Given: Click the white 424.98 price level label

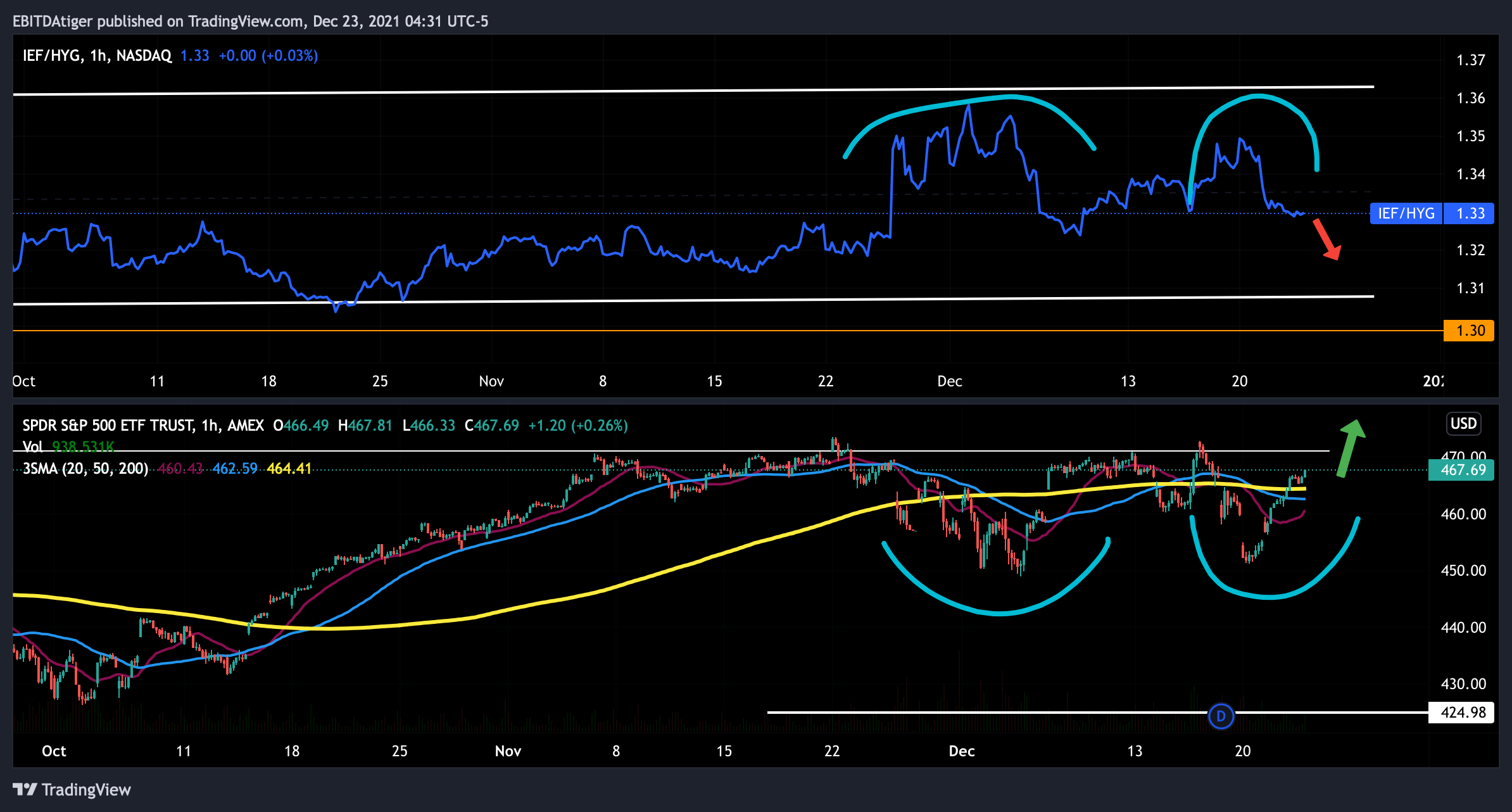Looking at the screenshot, I should point(1461,713).
